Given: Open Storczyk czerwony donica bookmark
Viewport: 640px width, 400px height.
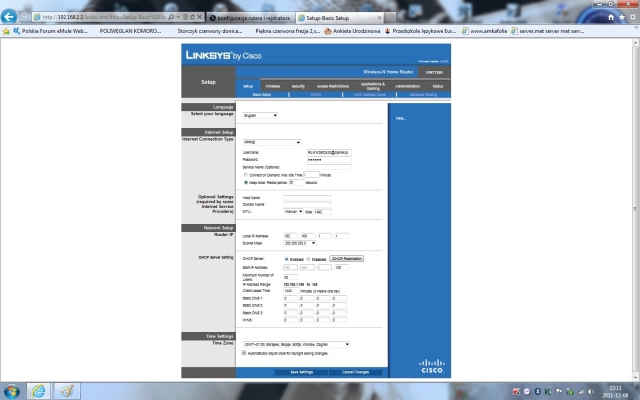Looking at the screenshot, I should (x=210, y=31).
